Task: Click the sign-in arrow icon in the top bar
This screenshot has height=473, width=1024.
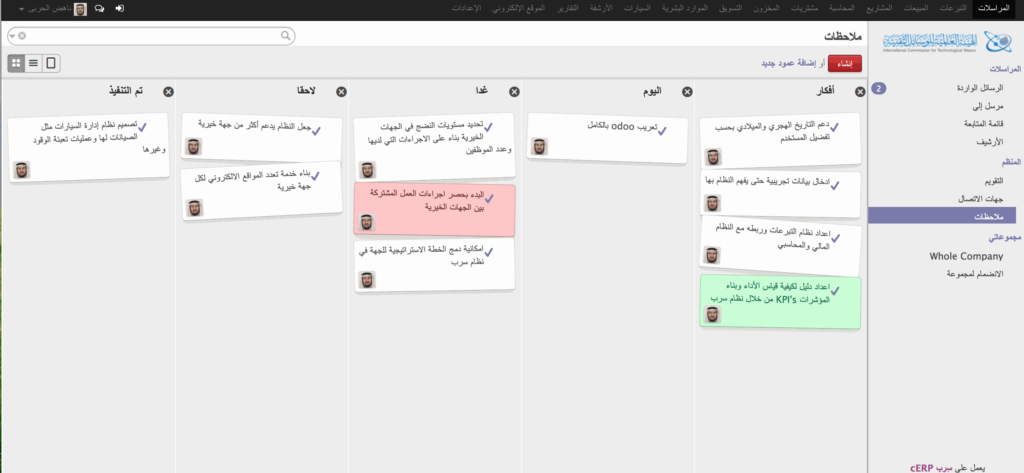Action: point(119,8)
